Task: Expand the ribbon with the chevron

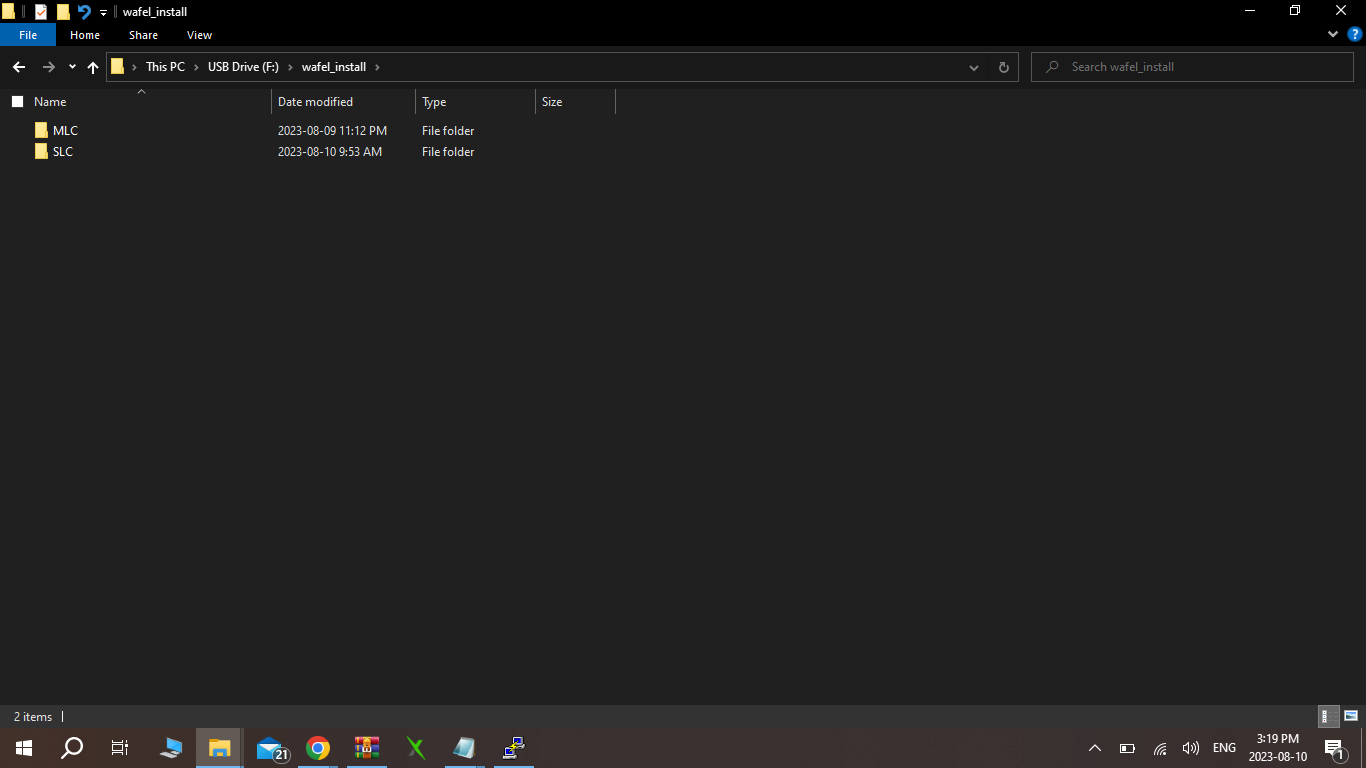Action: [x=1333, y=35]
